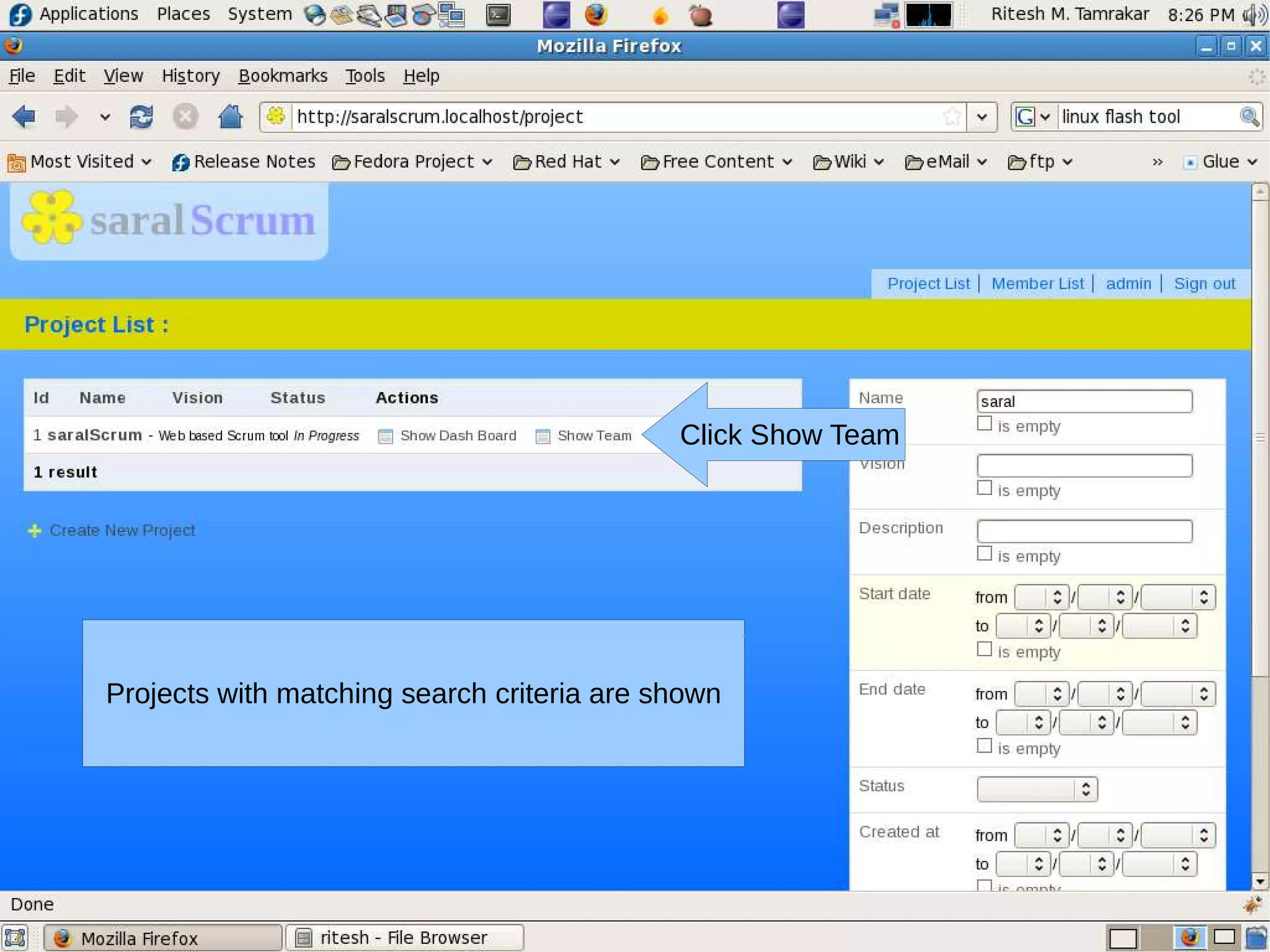This screenshot has width=1270, height=952.
Task: Open the Tools menu
Action: (x=365, y=76)
